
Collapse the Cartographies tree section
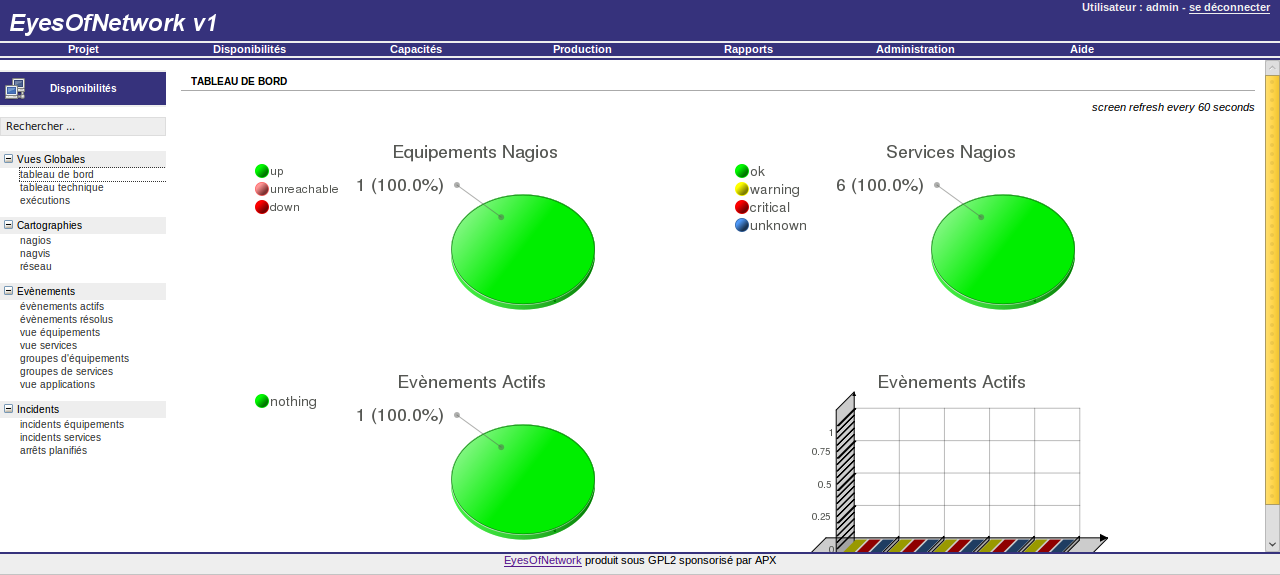pos(9,225)
